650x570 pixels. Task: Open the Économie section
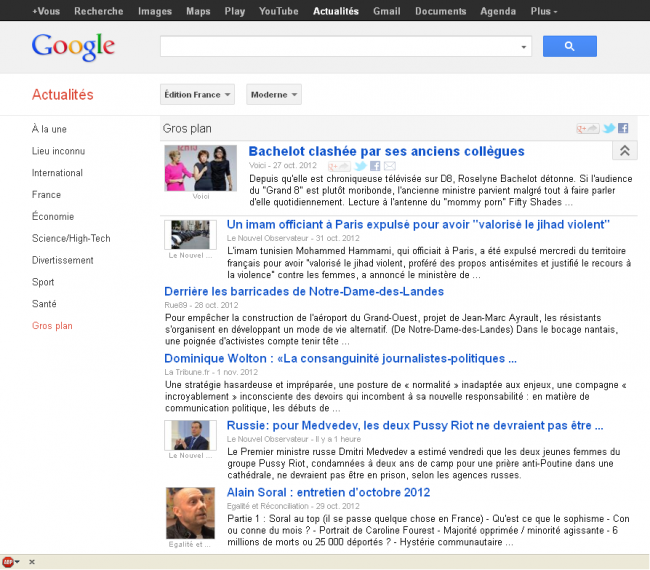(53, 216)
